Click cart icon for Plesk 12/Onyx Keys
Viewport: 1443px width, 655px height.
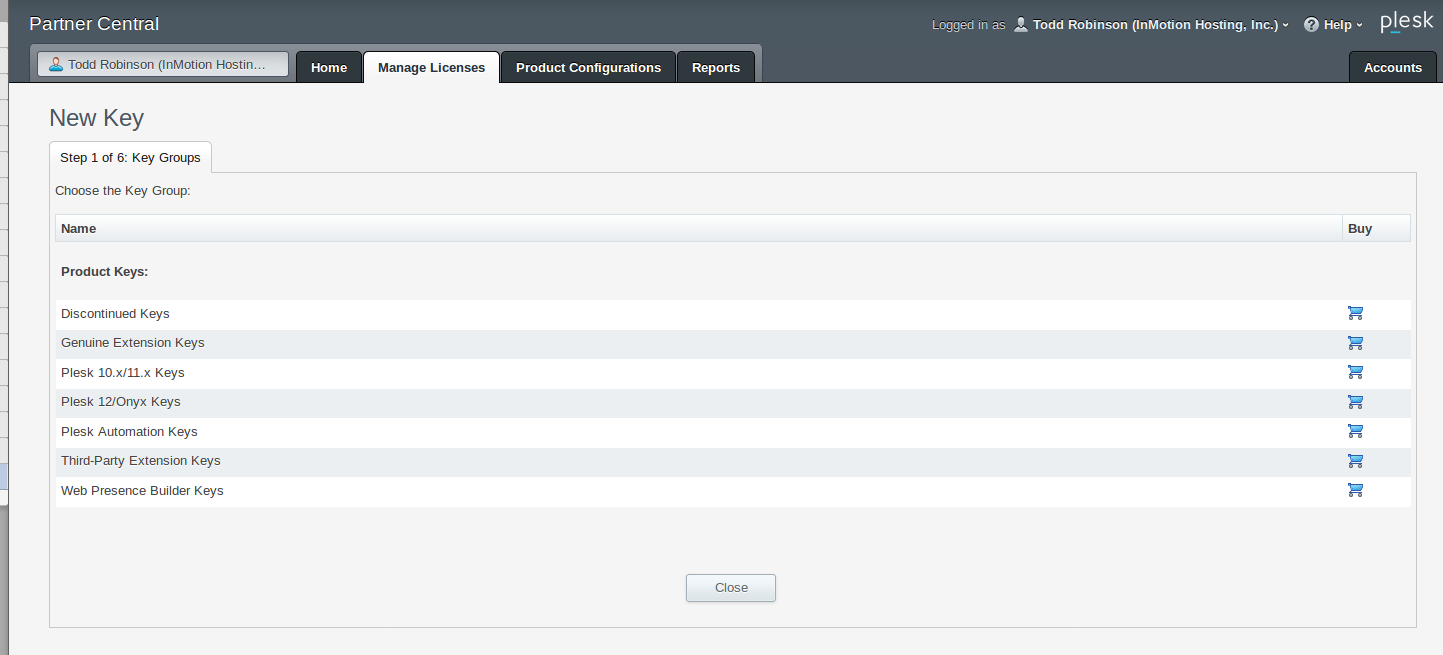(x=1355, y=402)
